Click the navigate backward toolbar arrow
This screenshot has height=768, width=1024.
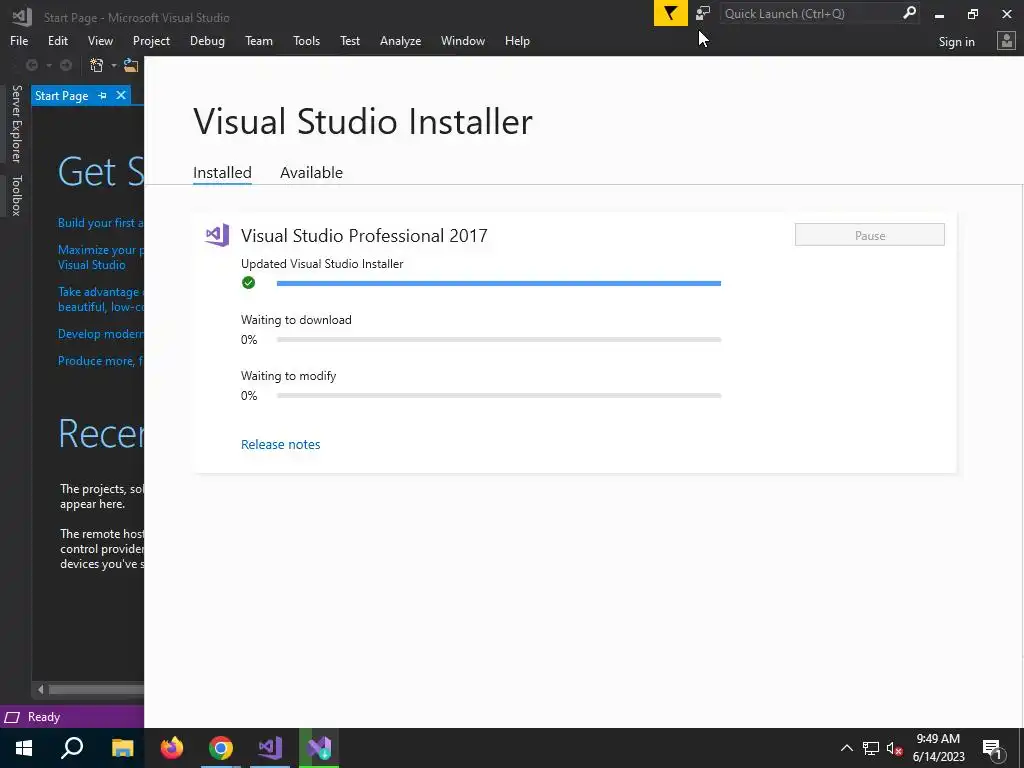(31, 65)
